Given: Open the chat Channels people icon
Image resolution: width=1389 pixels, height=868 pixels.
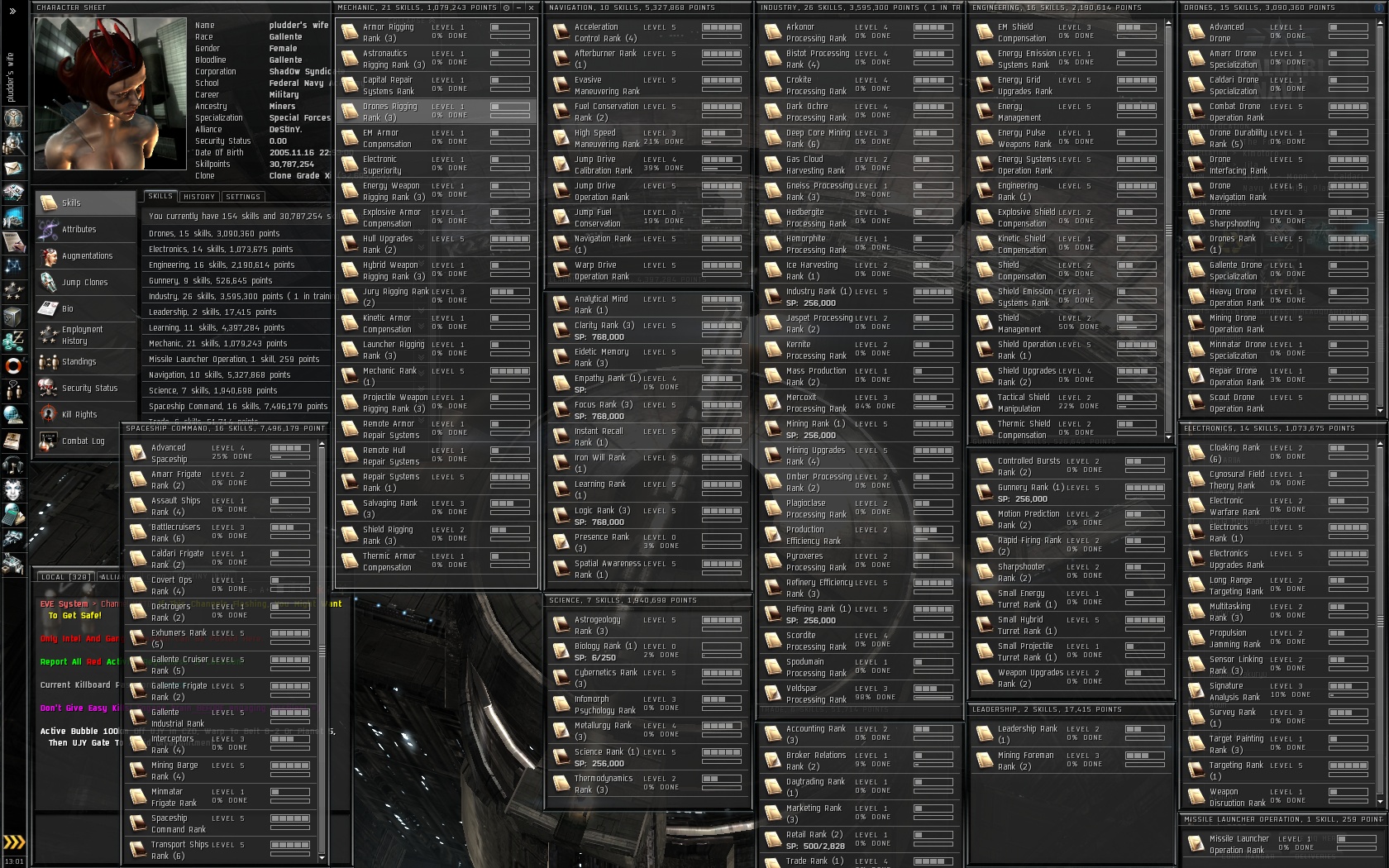Looking at the screenshot, I should pyautogui.click(x=13, y=390).
